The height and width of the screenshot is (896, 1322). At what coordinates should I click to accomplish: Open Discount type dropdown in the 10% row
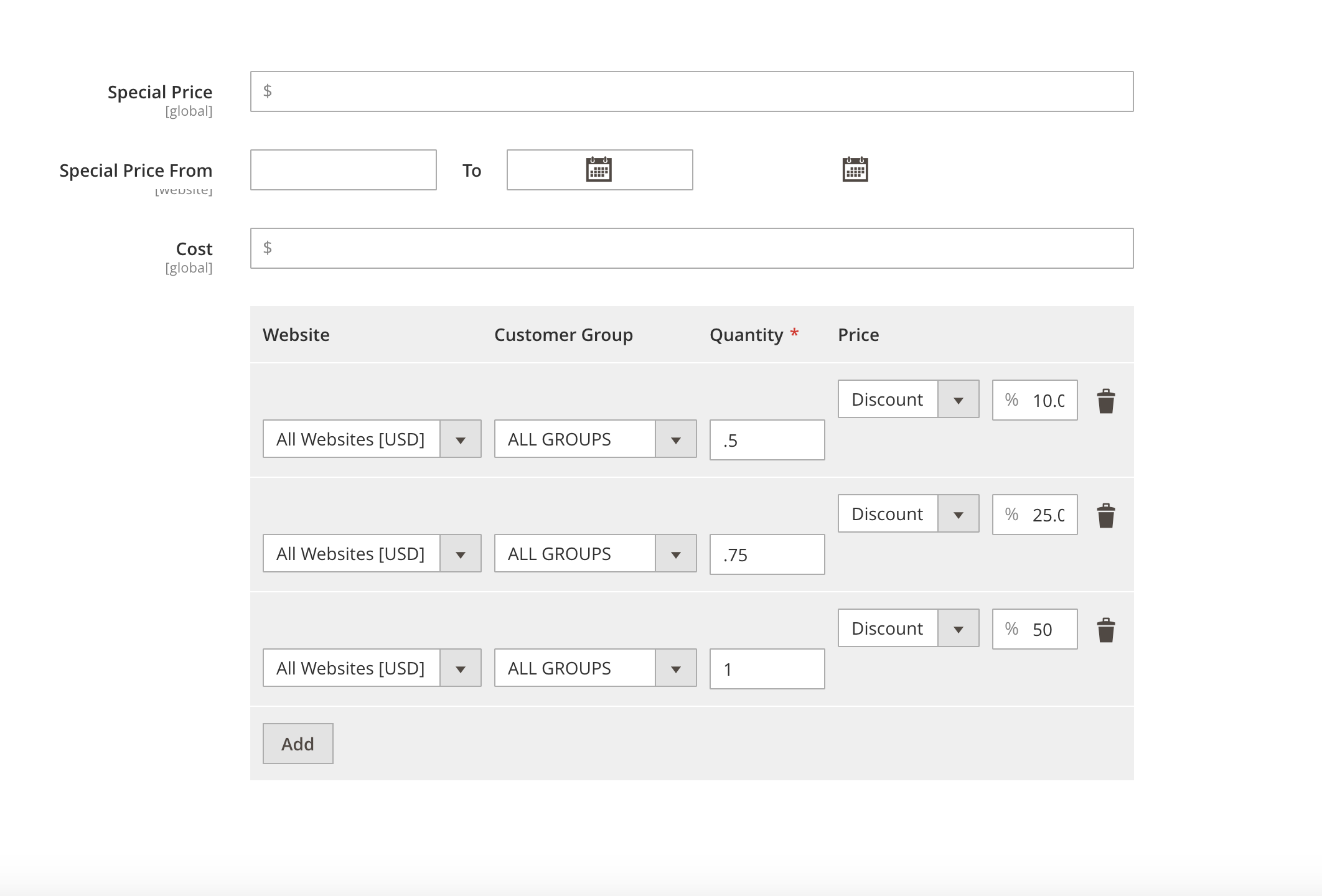907,399
